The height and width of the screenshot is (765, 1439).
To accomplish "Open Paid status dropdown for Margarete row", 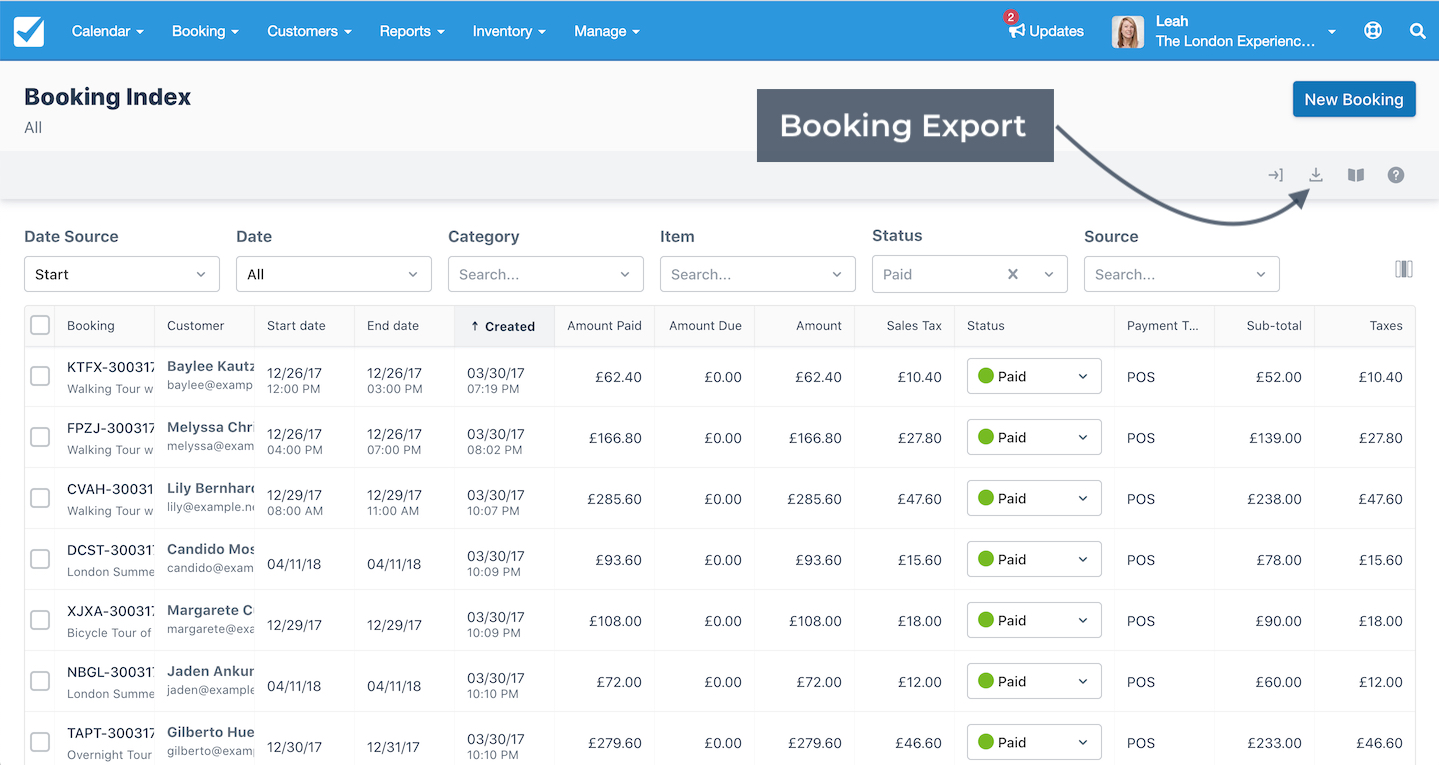I will click(1034, 620).
